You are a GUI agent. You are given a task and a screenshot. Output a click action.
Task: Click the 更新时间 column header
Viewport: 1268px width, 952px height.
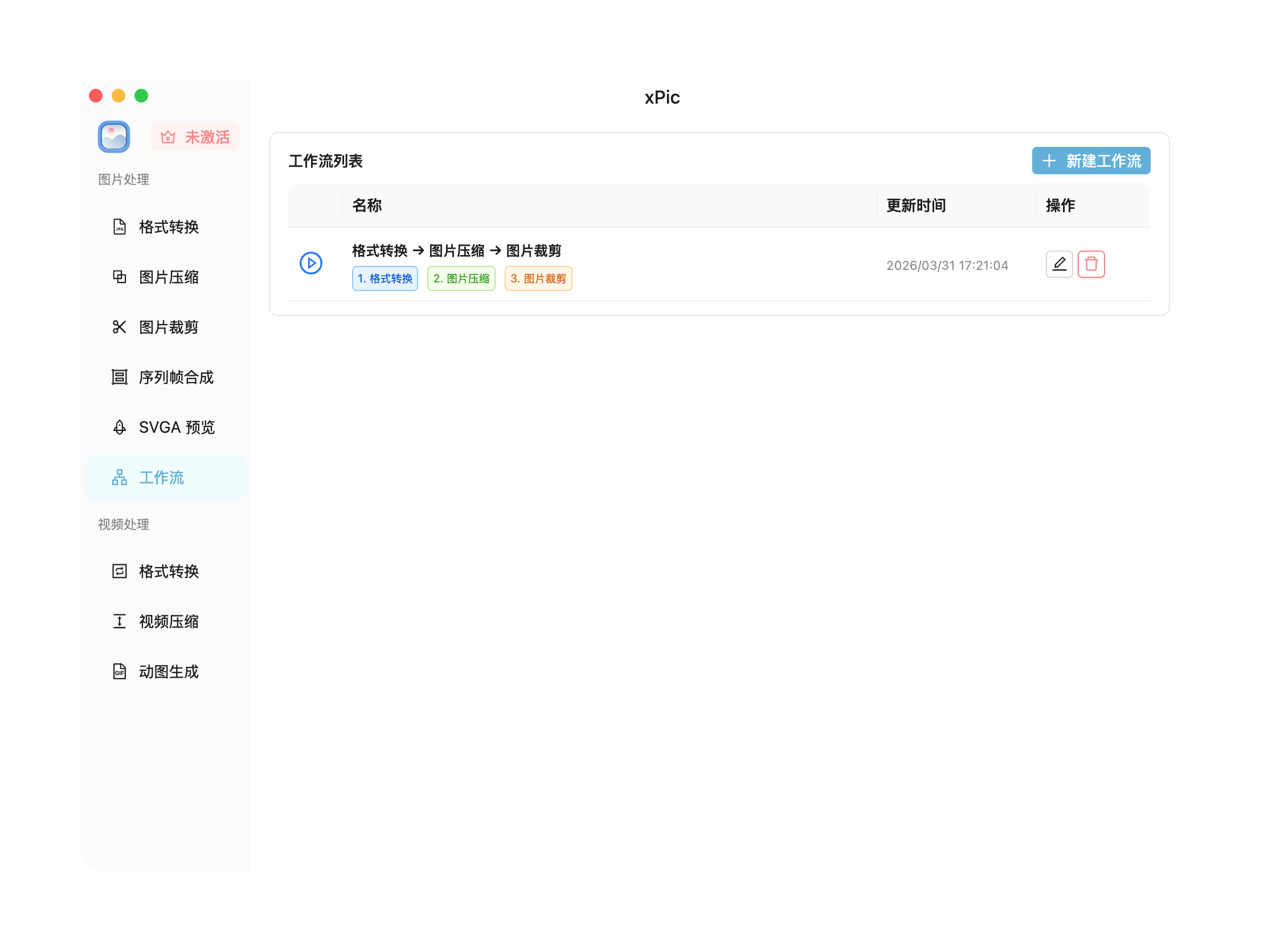915,205
